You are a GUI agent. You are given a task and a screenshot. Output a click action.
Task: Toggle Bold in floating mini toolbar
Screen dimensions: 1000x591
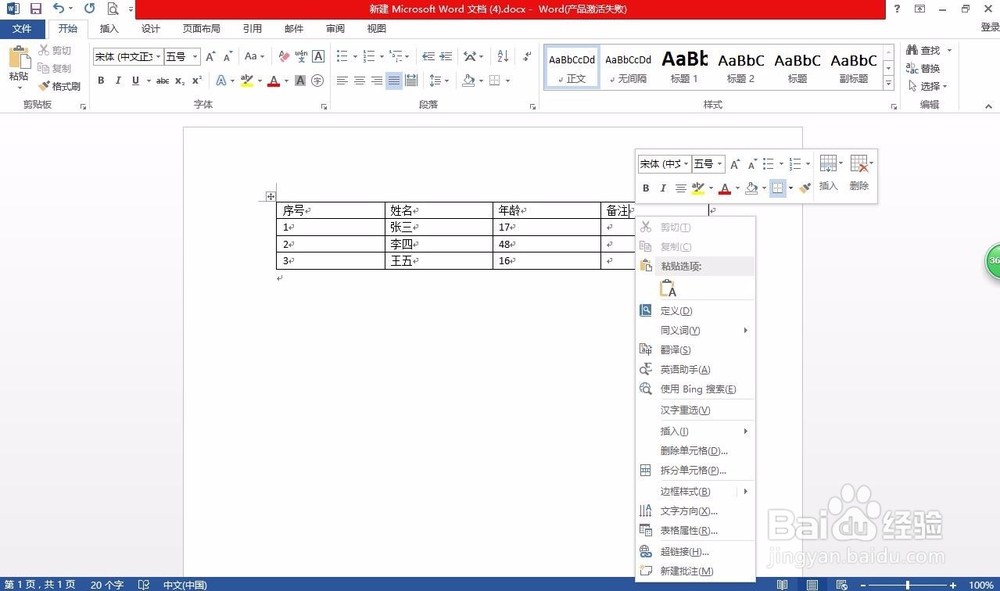[x=646, y=188]
